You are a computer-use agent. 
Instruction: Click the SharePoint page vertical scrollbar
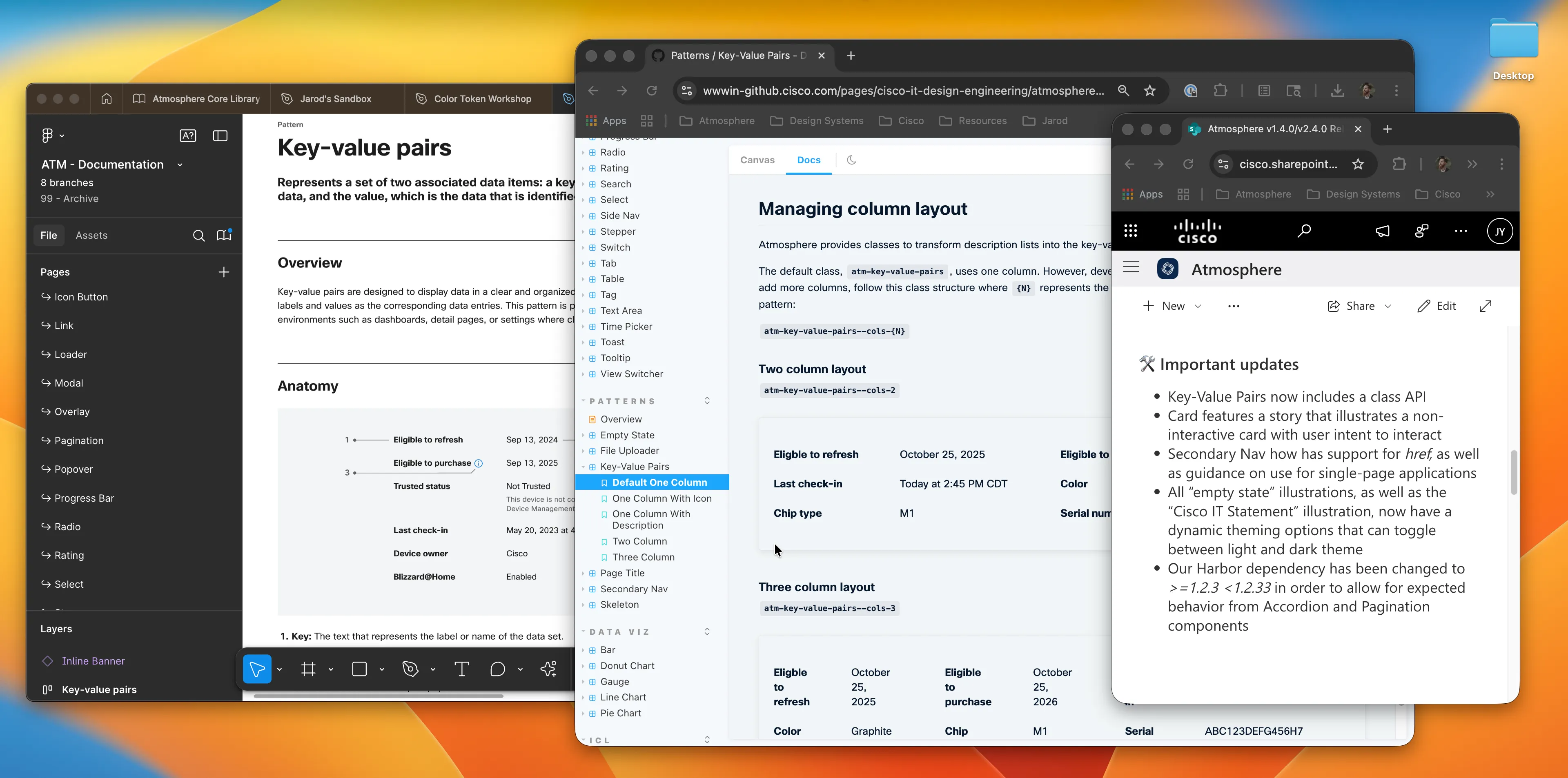tap(1513, 472)
